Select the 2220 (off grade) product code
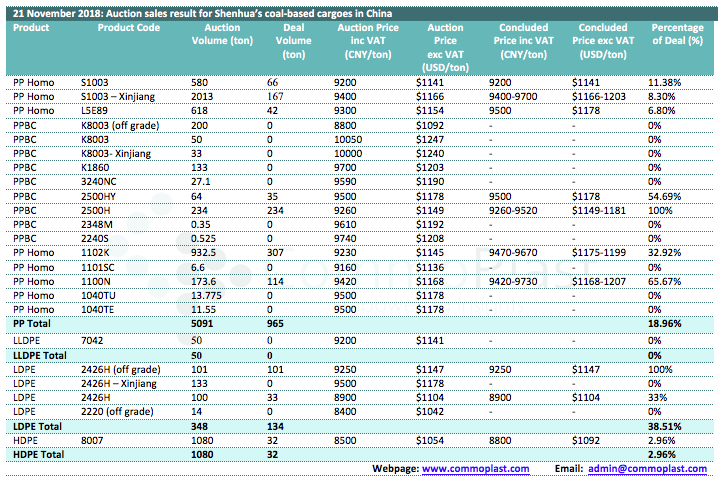Screen dimensions: 718x484 117,412
